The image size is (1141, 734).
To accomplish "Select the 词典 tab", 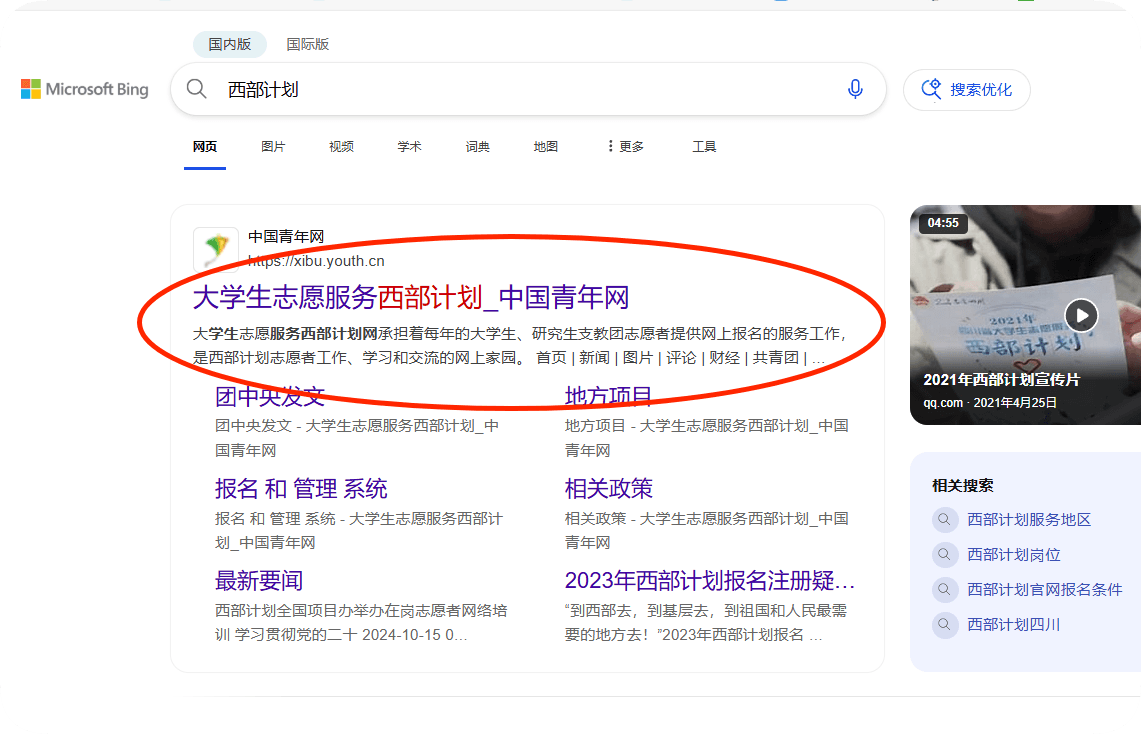I will 477,147.
